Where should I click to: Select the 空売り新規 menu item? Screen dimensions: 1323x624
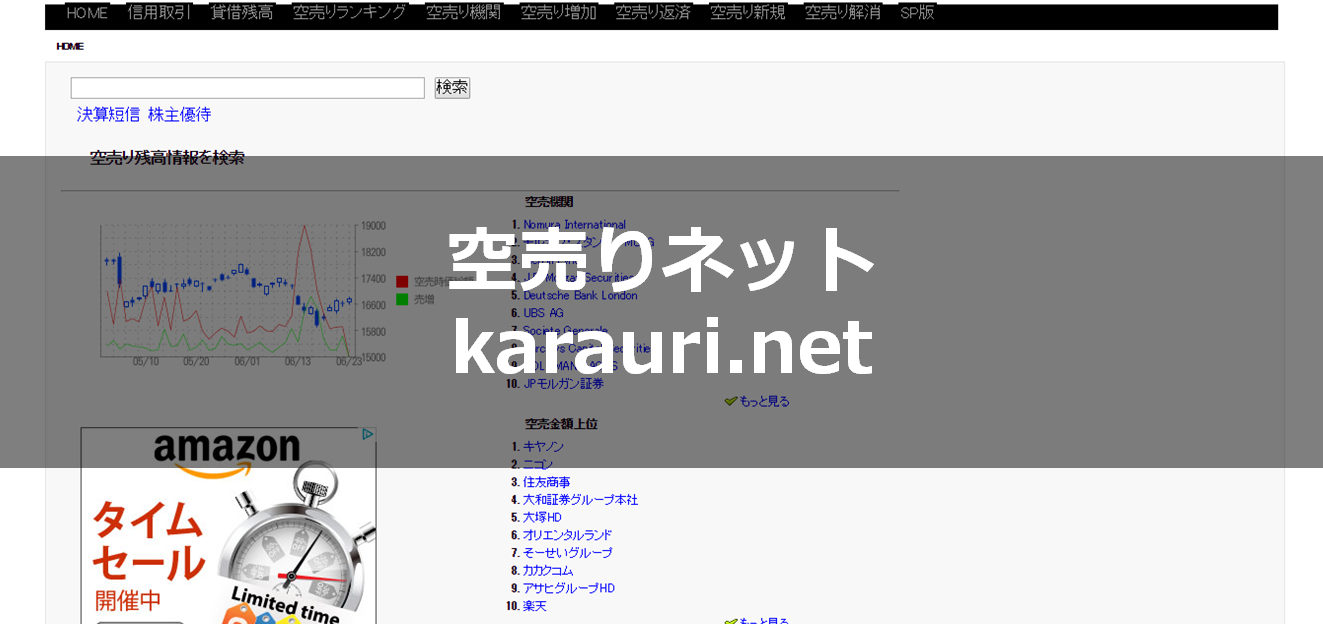click(748, 13)
